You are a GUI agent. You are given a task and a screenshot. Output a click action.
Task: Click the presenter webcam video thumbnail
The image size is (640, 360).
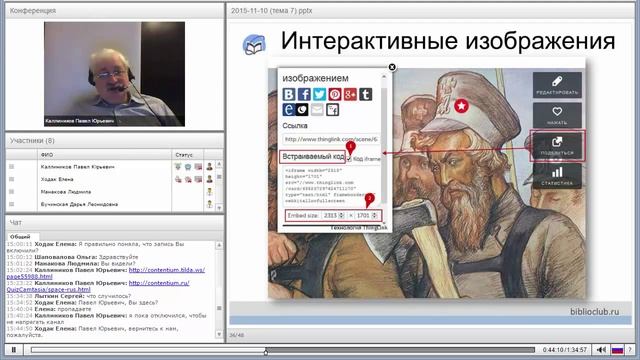[x=114, y=74]
